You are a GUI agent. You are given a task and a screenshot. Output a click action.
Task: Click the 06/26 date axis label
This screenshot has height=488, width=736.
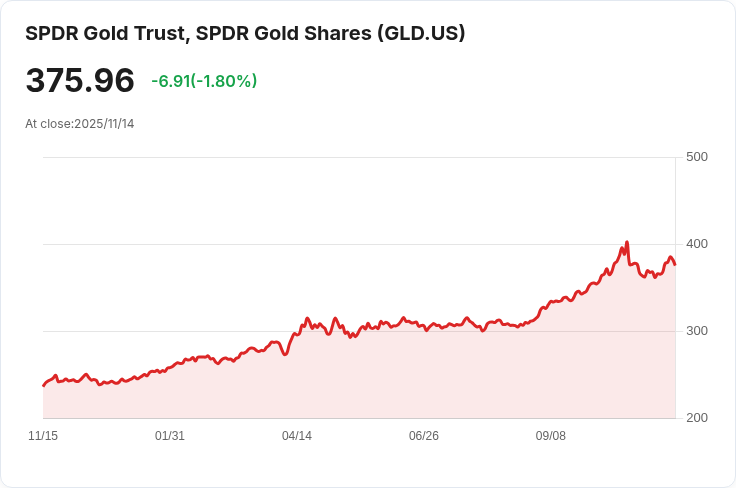pyautogui.click(x=424, y=436)
